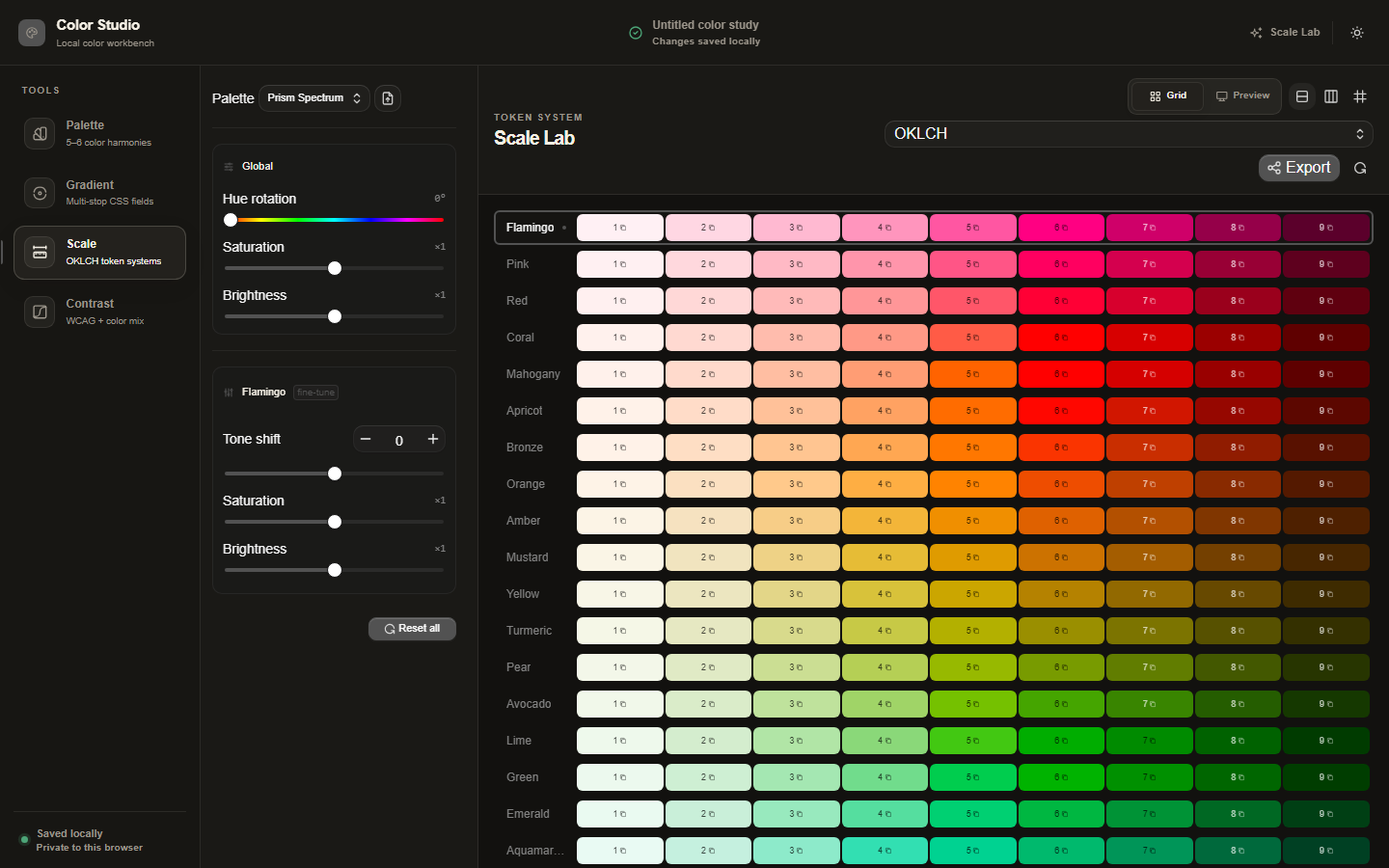The image size is (1389, 868).
Task: Open the Gradient tool
Action: coord(100,193)
